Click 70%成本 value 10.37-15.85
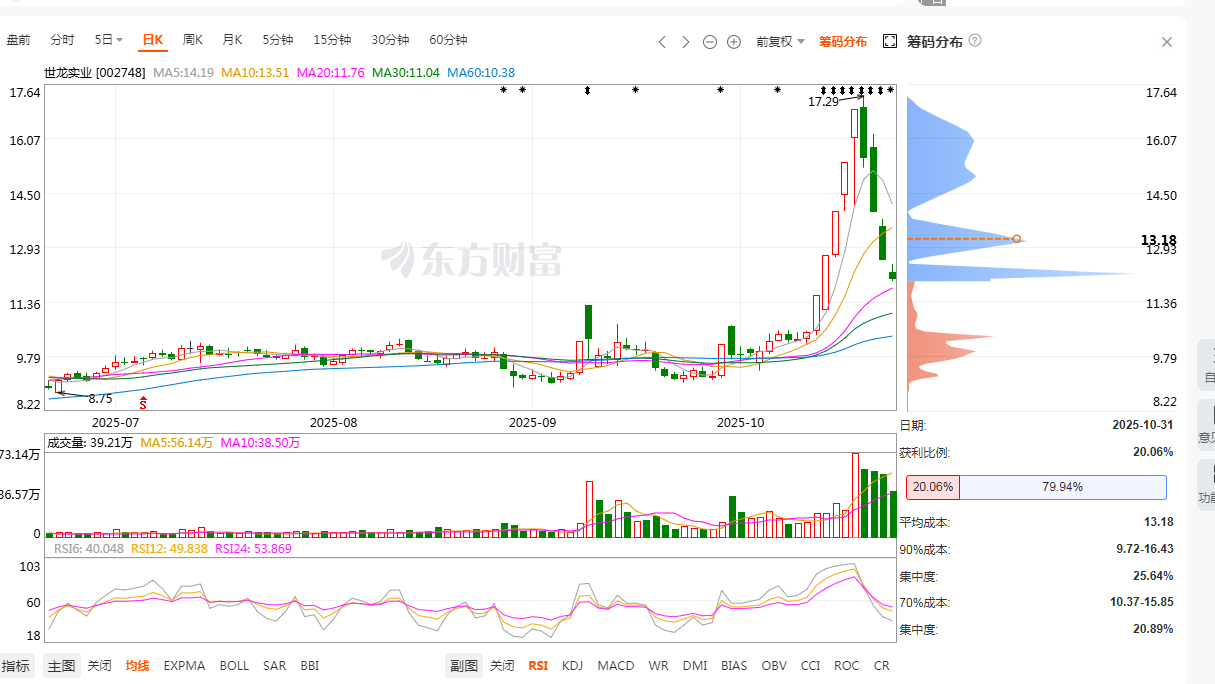1215x684 pixels. (1141, 603)
